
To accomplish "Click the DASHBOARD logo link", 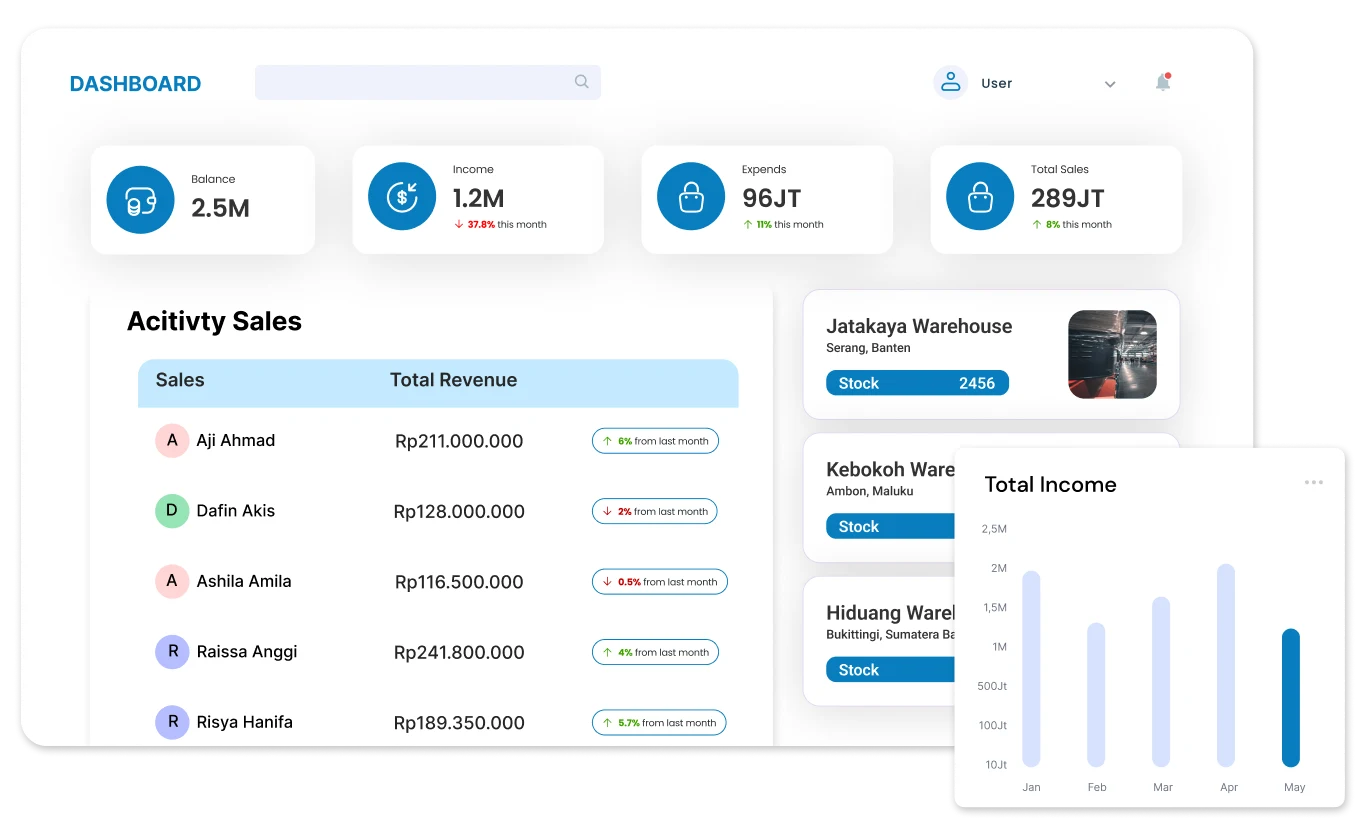I will pos(135,84).
